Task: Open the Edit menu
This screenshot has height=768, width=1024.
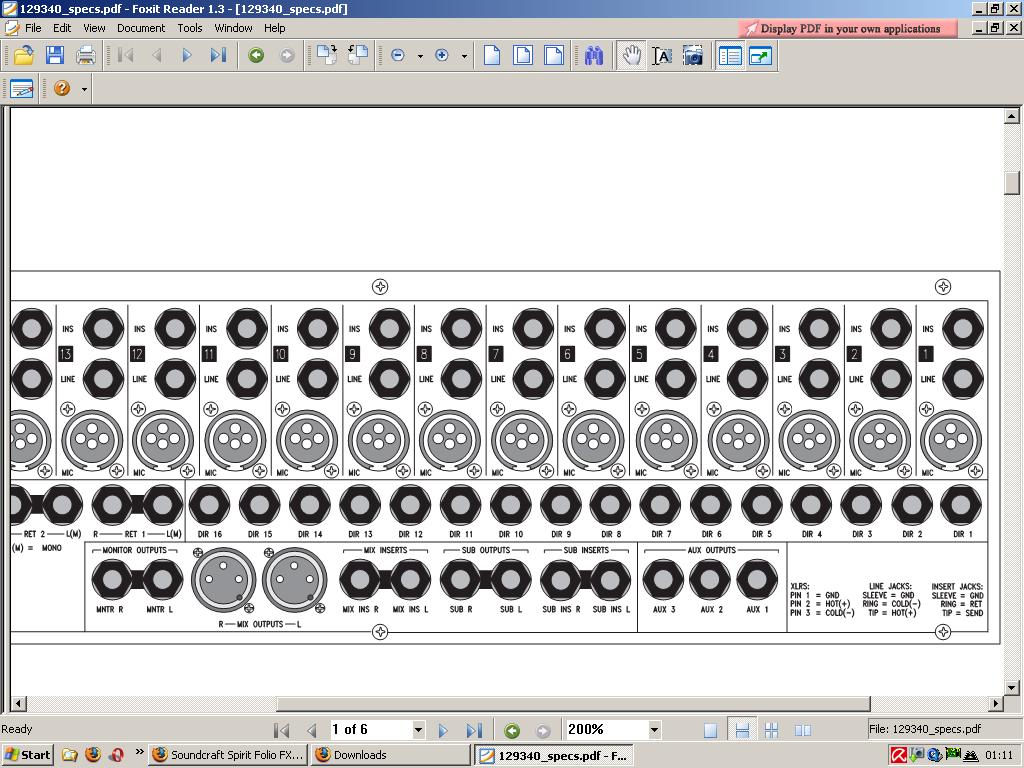Action: tap(62, 28)
